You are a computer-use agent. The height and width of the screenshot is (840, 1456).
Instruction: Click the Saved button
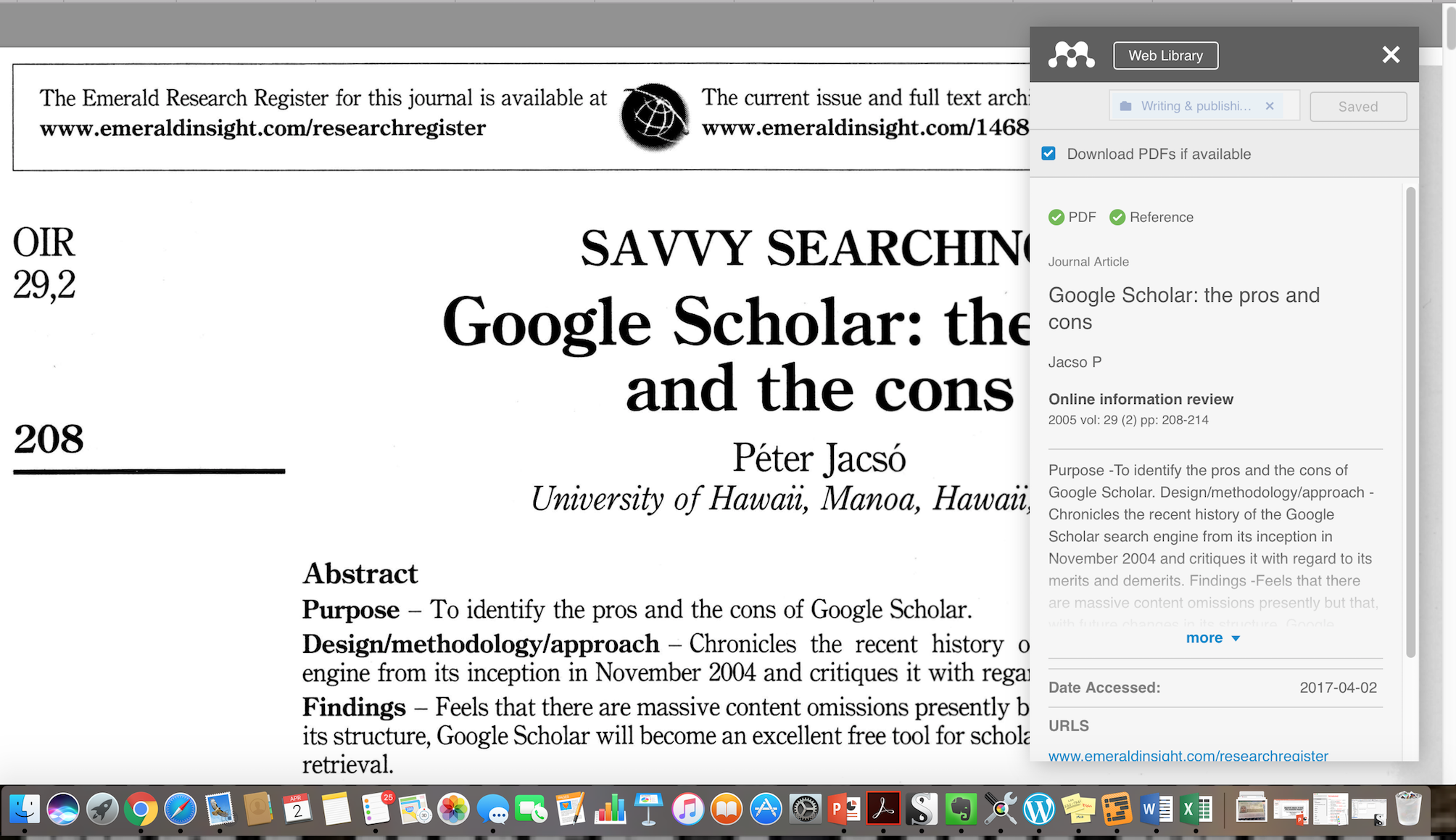click(x=1357, y=107)
